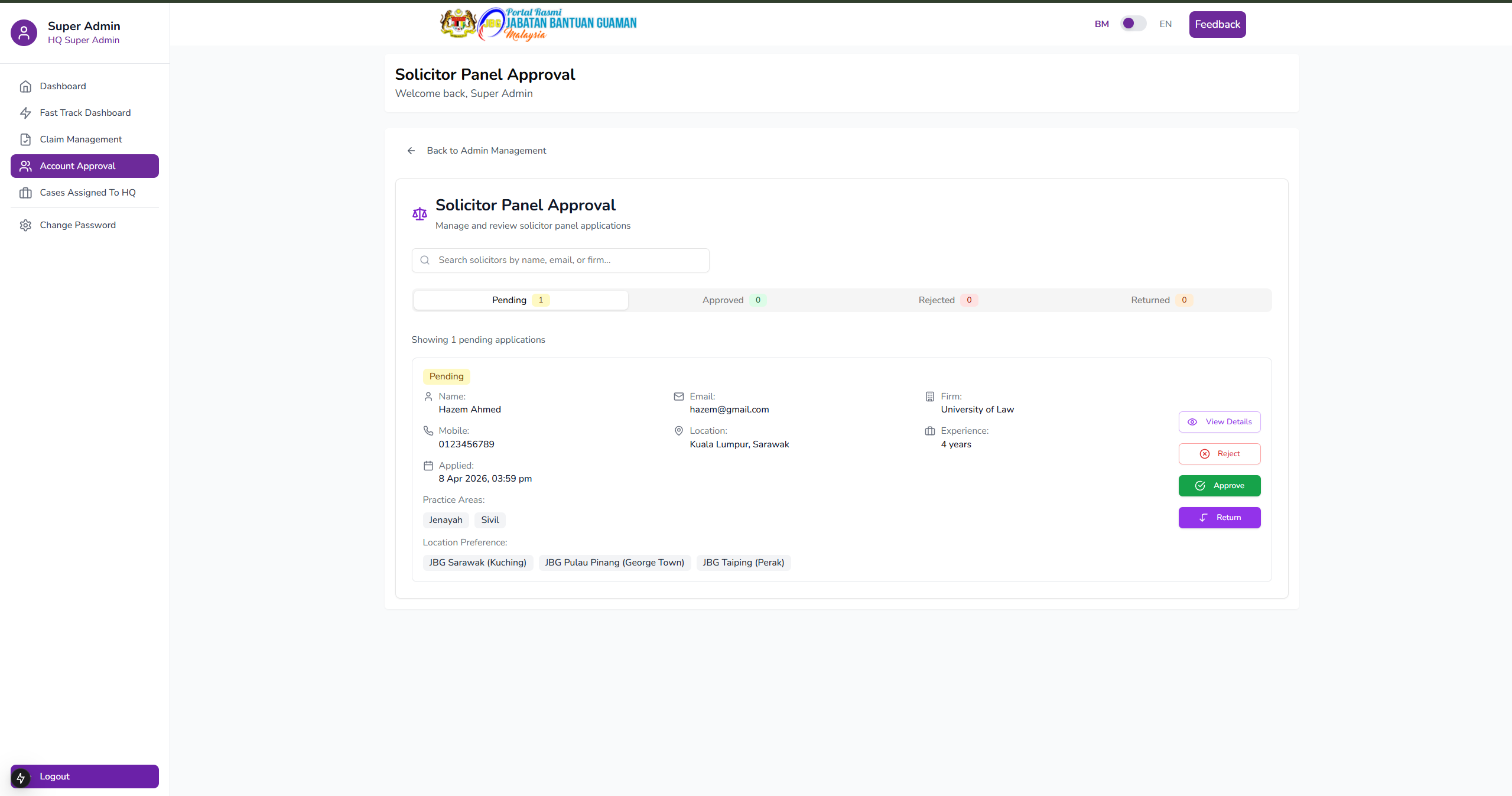Click the Cases Assigned To HQ briefcase icon
The width and height of the screenshot is (1512, 796).
click(25, 193)
